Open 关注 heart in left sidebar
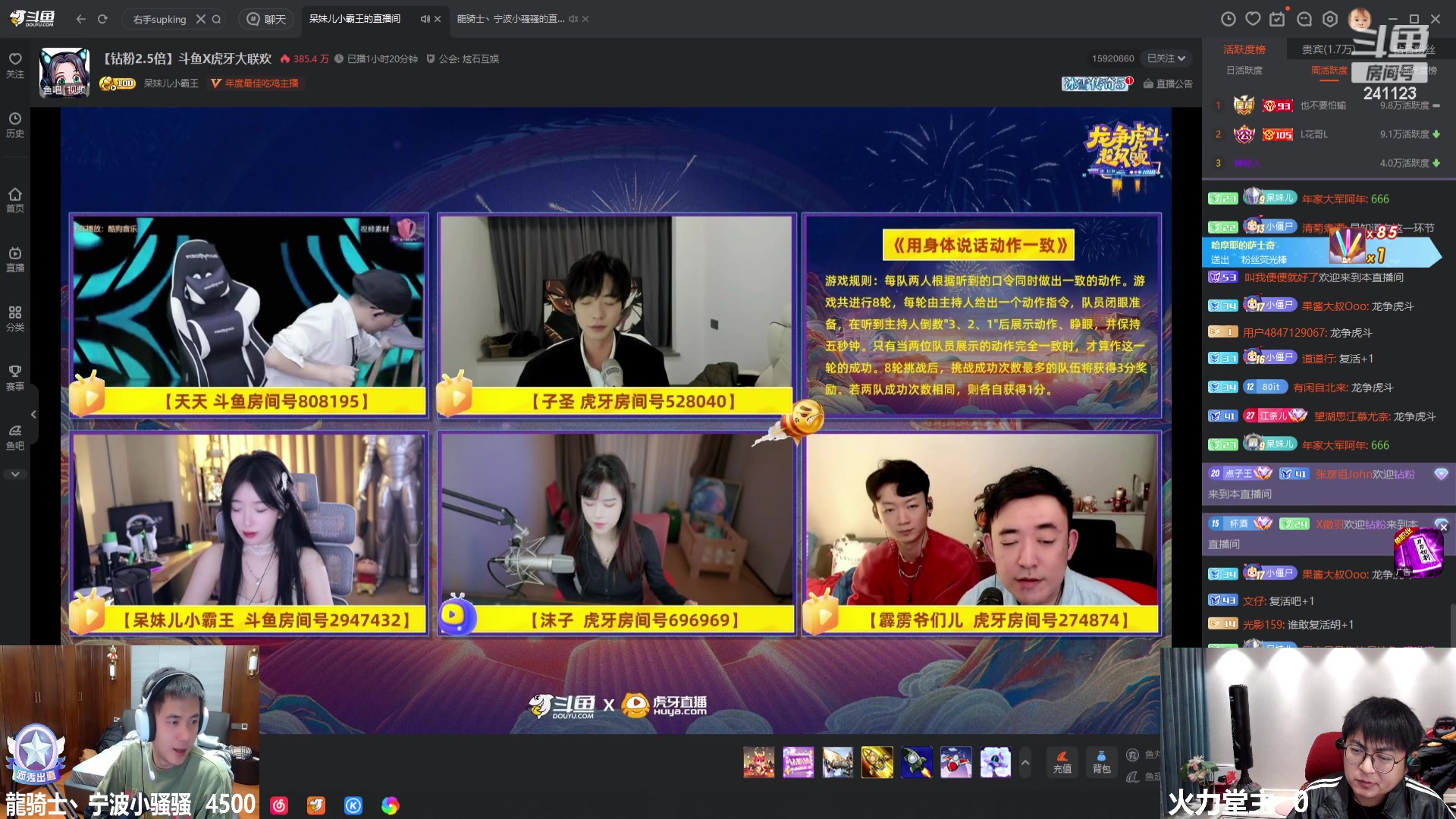The height and width of the screenshot is (819, 1456). click(15, 65)
